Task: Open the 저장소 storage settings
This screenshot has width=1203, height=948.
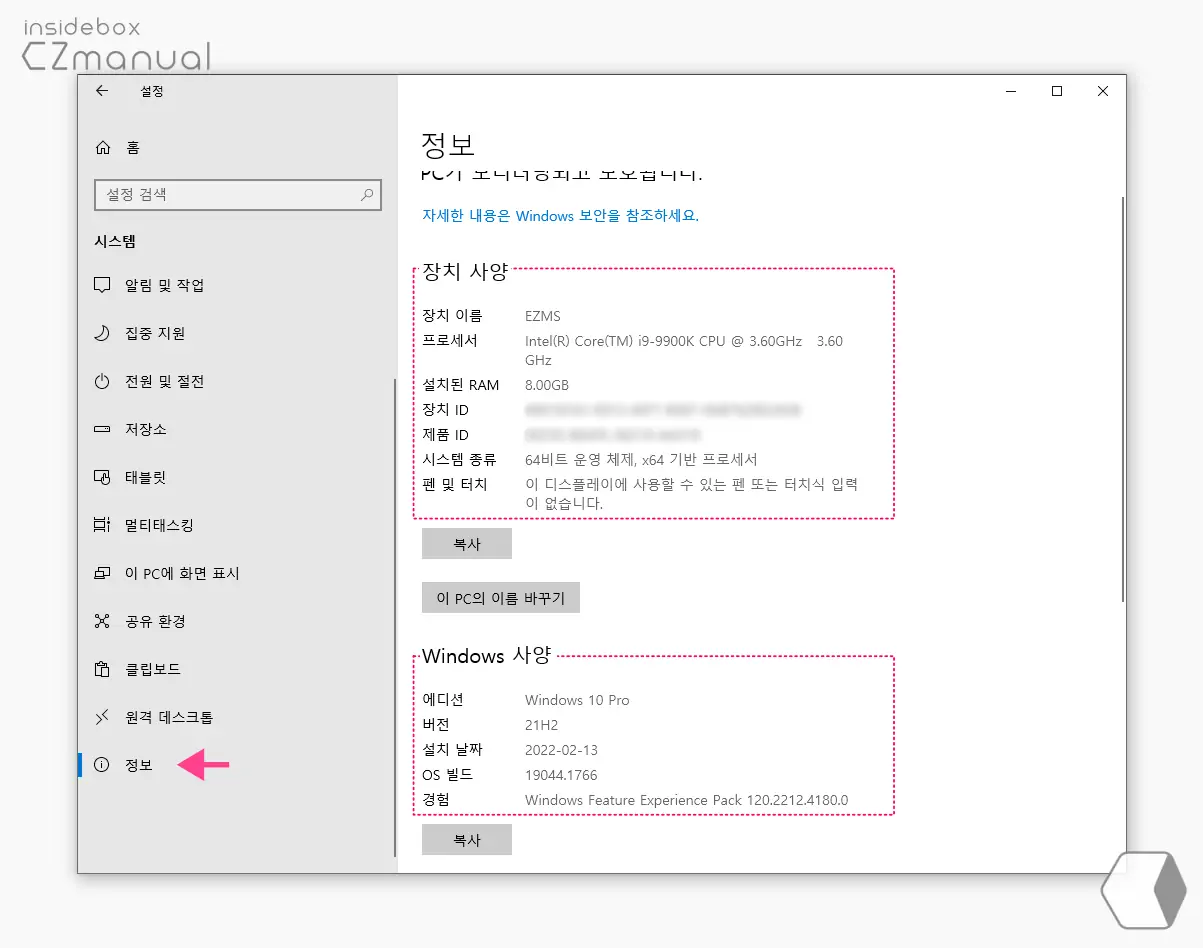Action: (x=138, y=429)
